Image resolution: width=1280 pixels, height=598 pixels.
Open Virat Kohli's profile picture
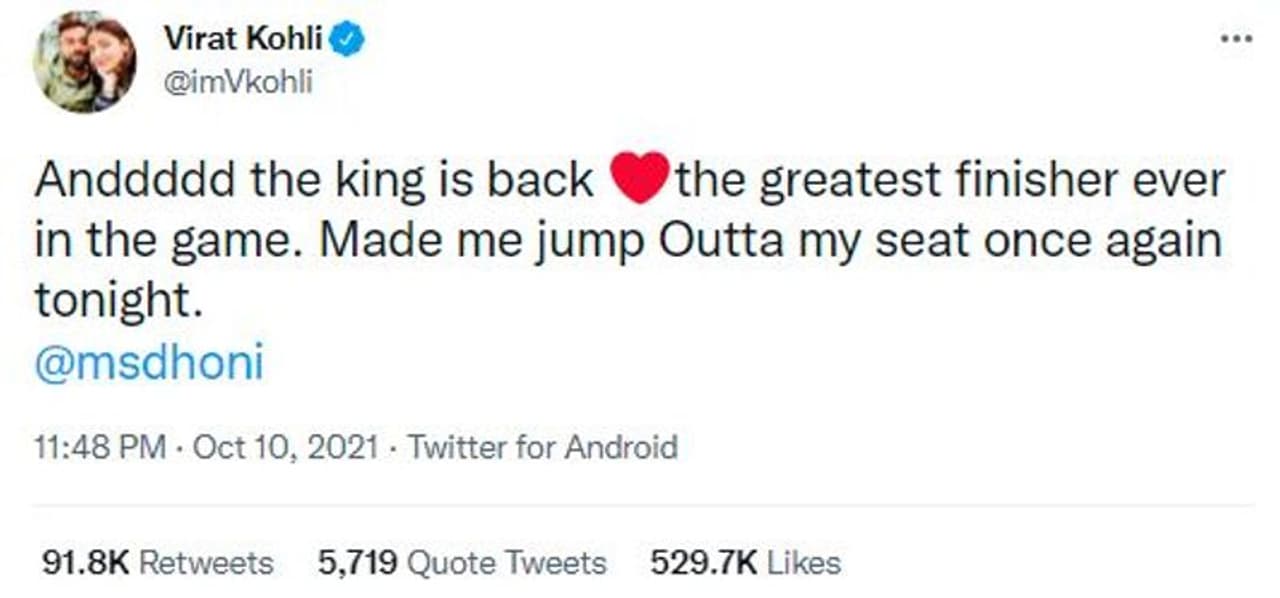(84, 62)
